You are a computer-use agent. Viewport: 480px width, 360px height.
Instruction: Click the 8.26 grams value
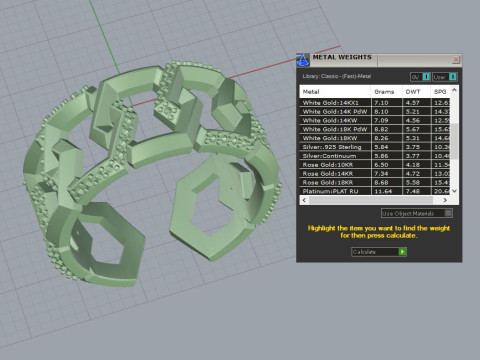381,138
